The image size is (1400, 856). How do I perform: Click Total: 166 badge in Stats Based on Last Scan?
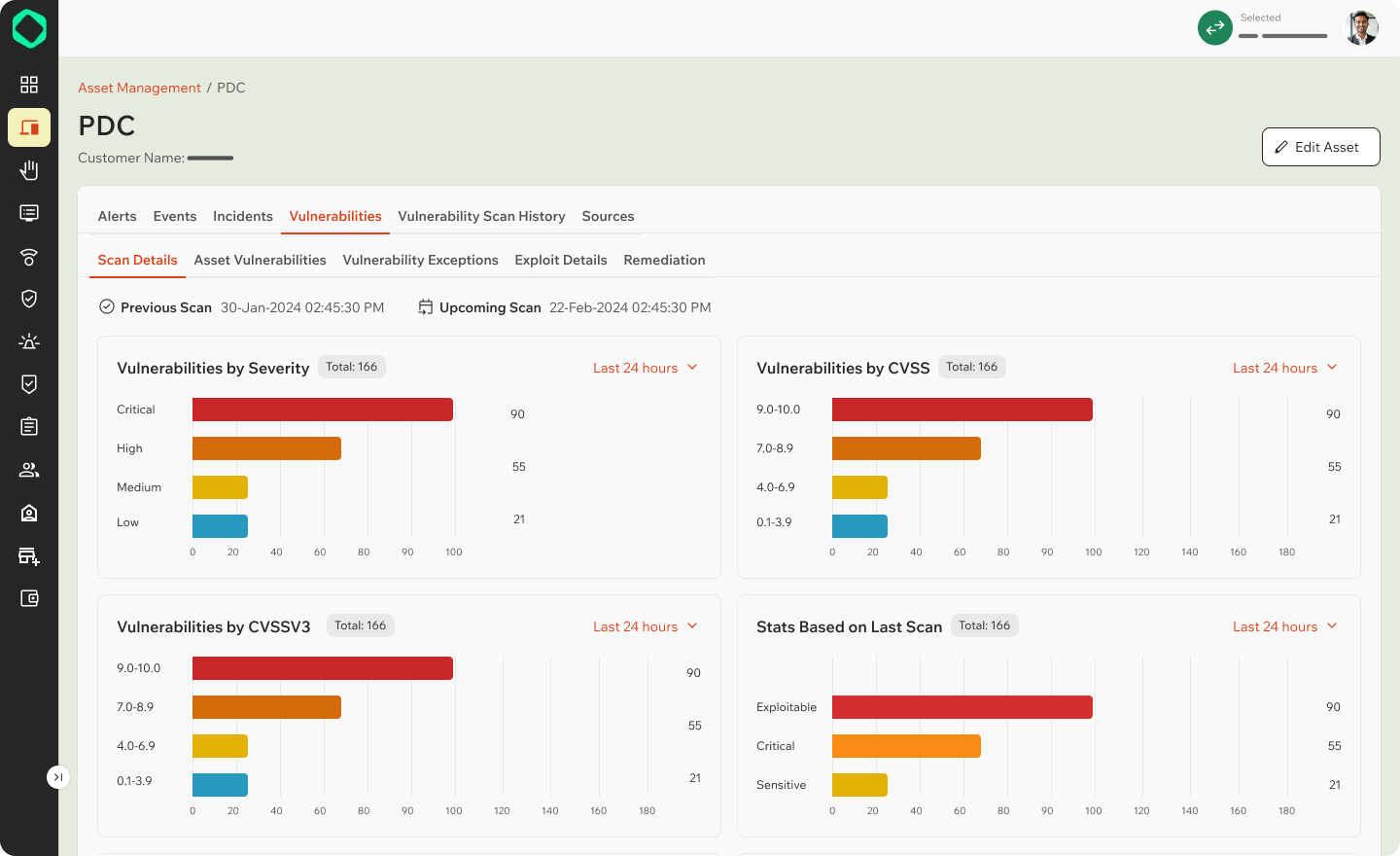[x=984, y=625]
